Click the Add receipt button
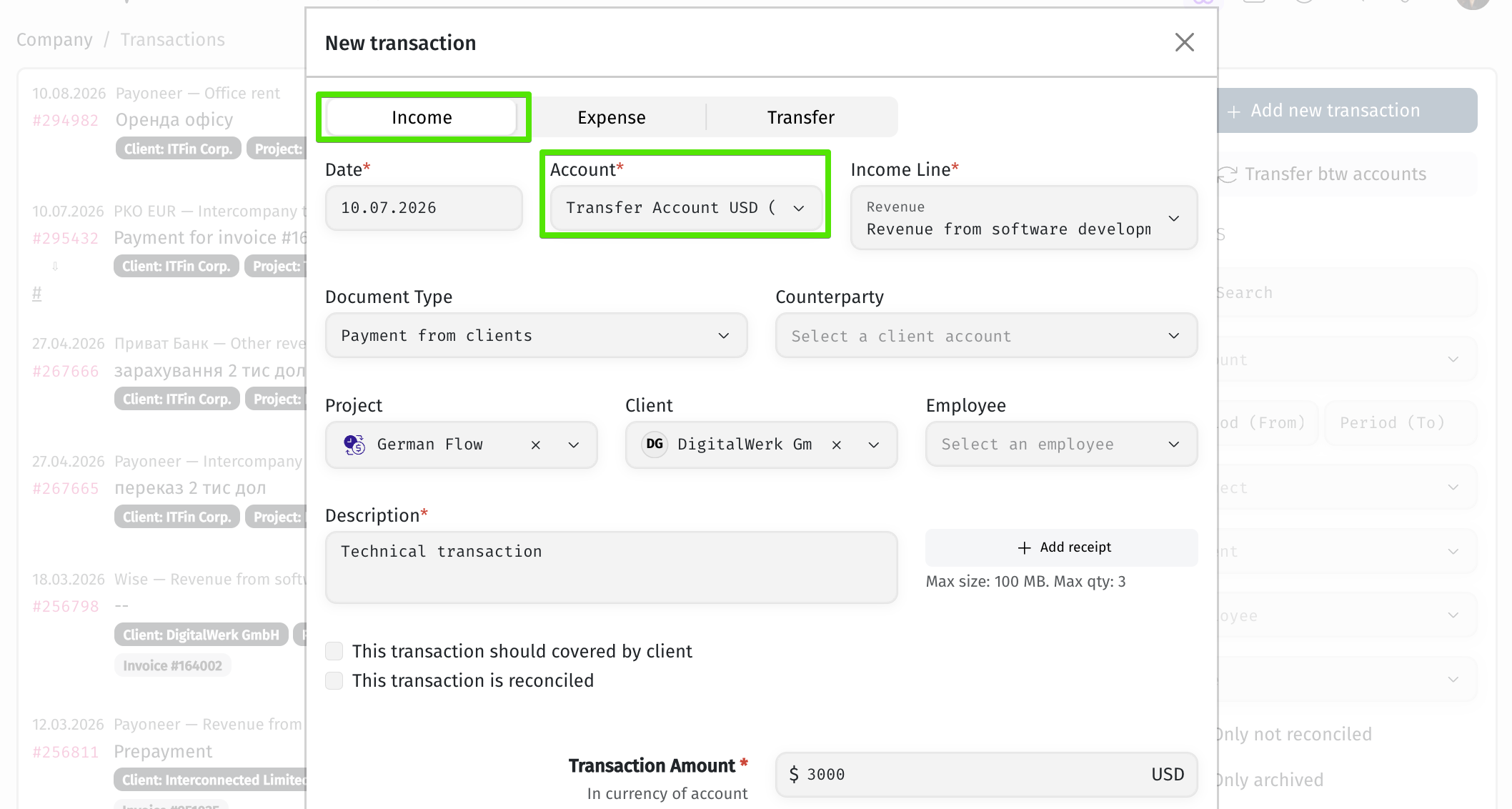The image size is (1512, 809). 1061,547
